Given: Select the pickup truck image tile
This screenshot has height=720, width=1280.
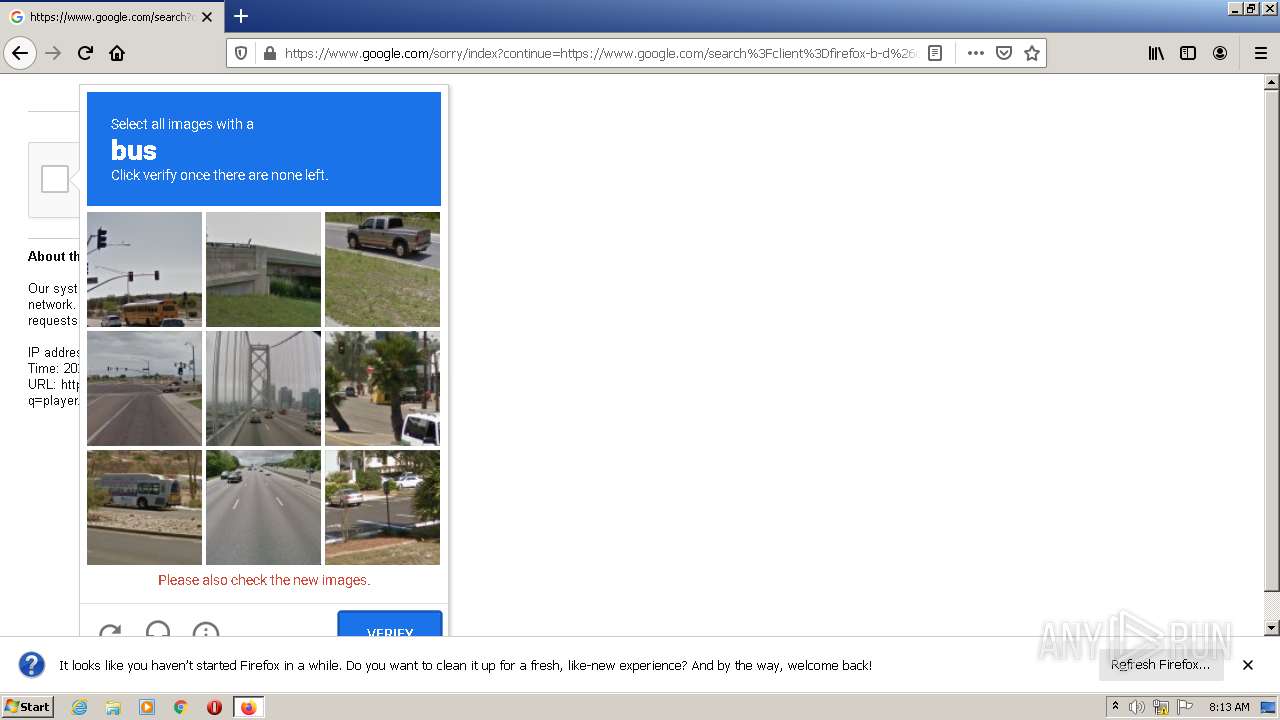Looking at the screenshot, I should 382,269.
